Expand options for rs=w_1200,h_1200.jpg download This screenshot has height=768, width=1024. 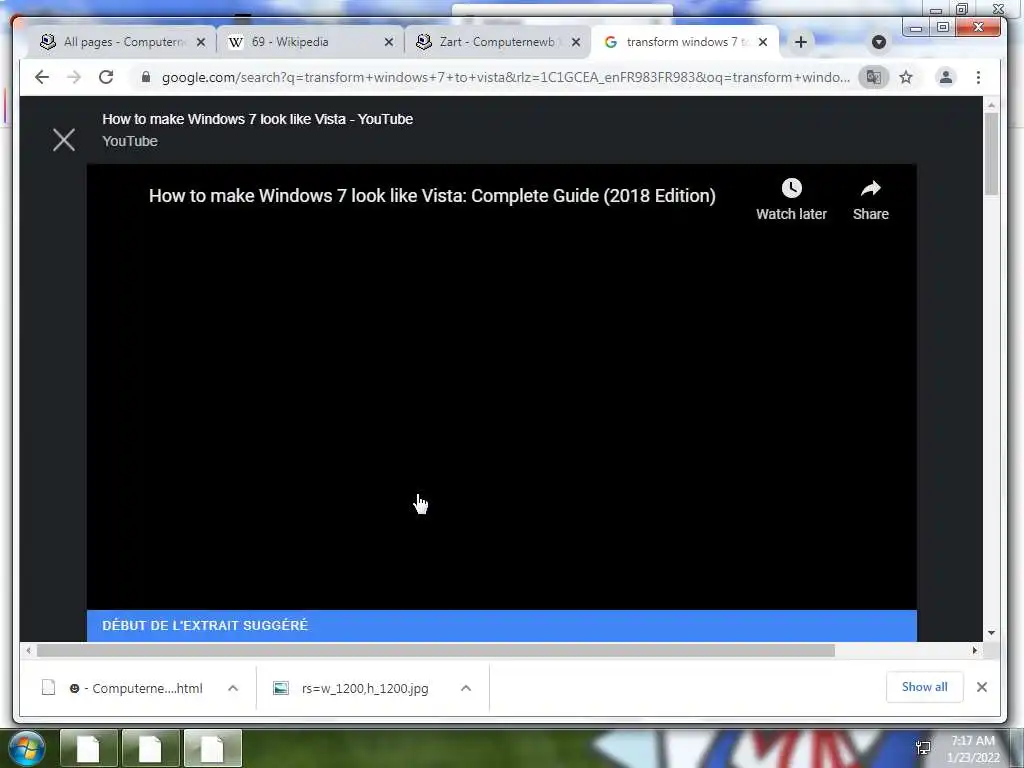tap(466, 688)
